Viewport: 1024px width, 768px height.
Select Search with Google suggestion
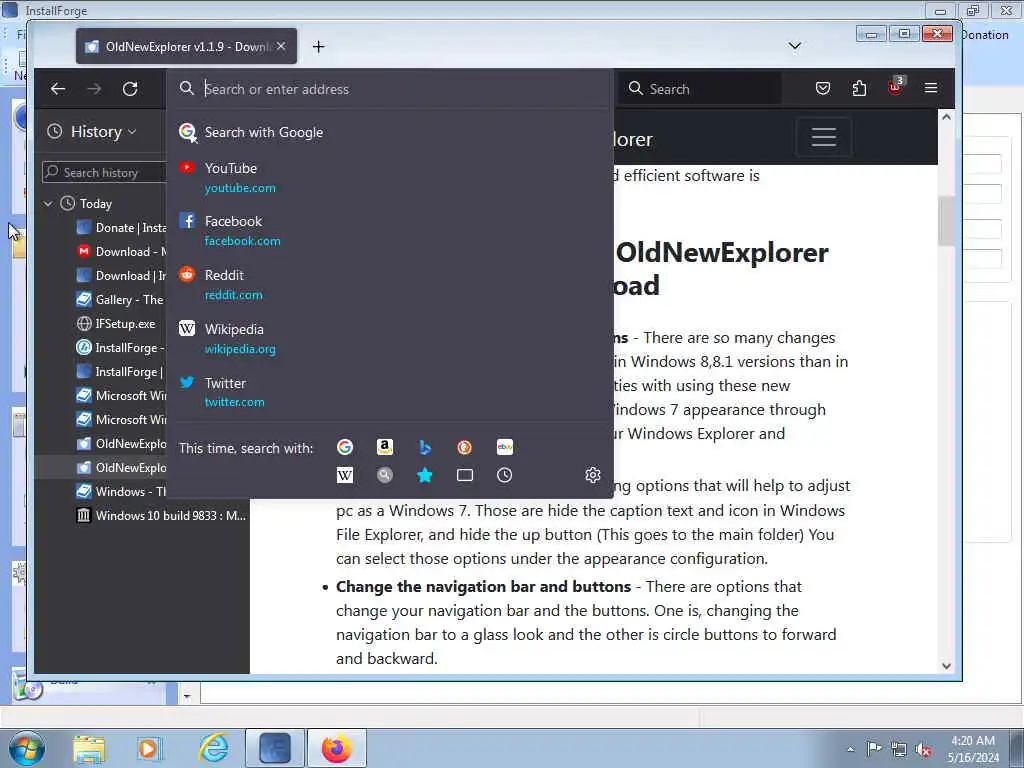pos(390,132)
